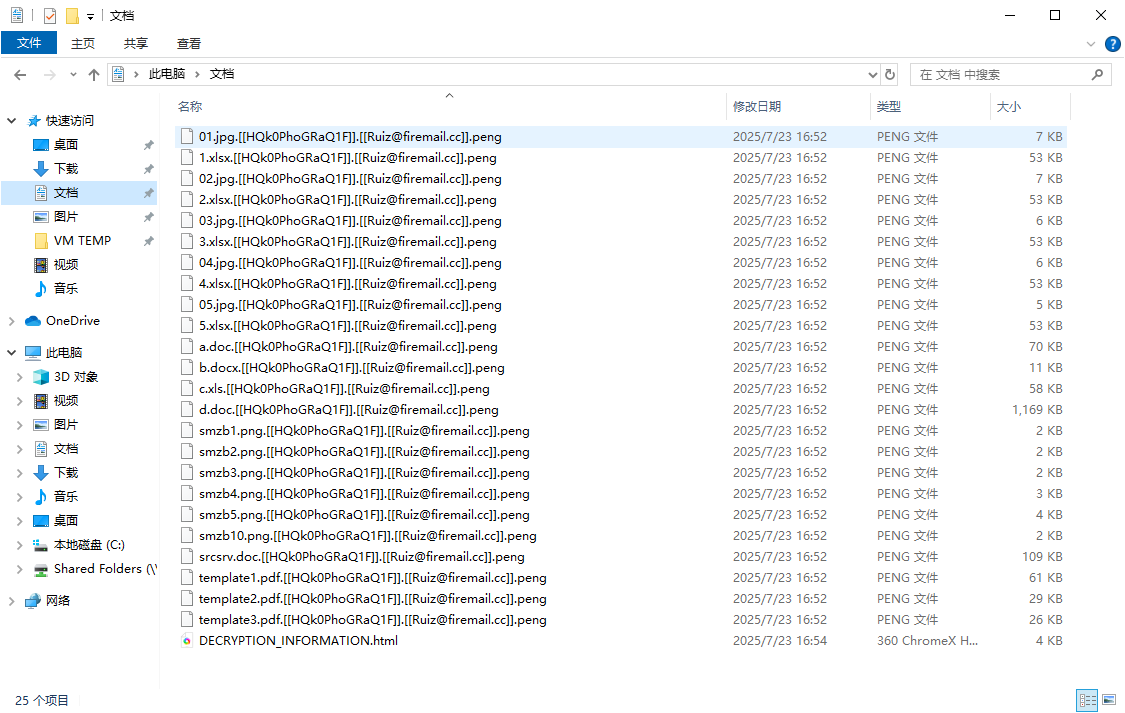The height and width of the screenshot is (713, 1125).
Task: Expand the ribbon with chevron
Action: pos(1091,44)
